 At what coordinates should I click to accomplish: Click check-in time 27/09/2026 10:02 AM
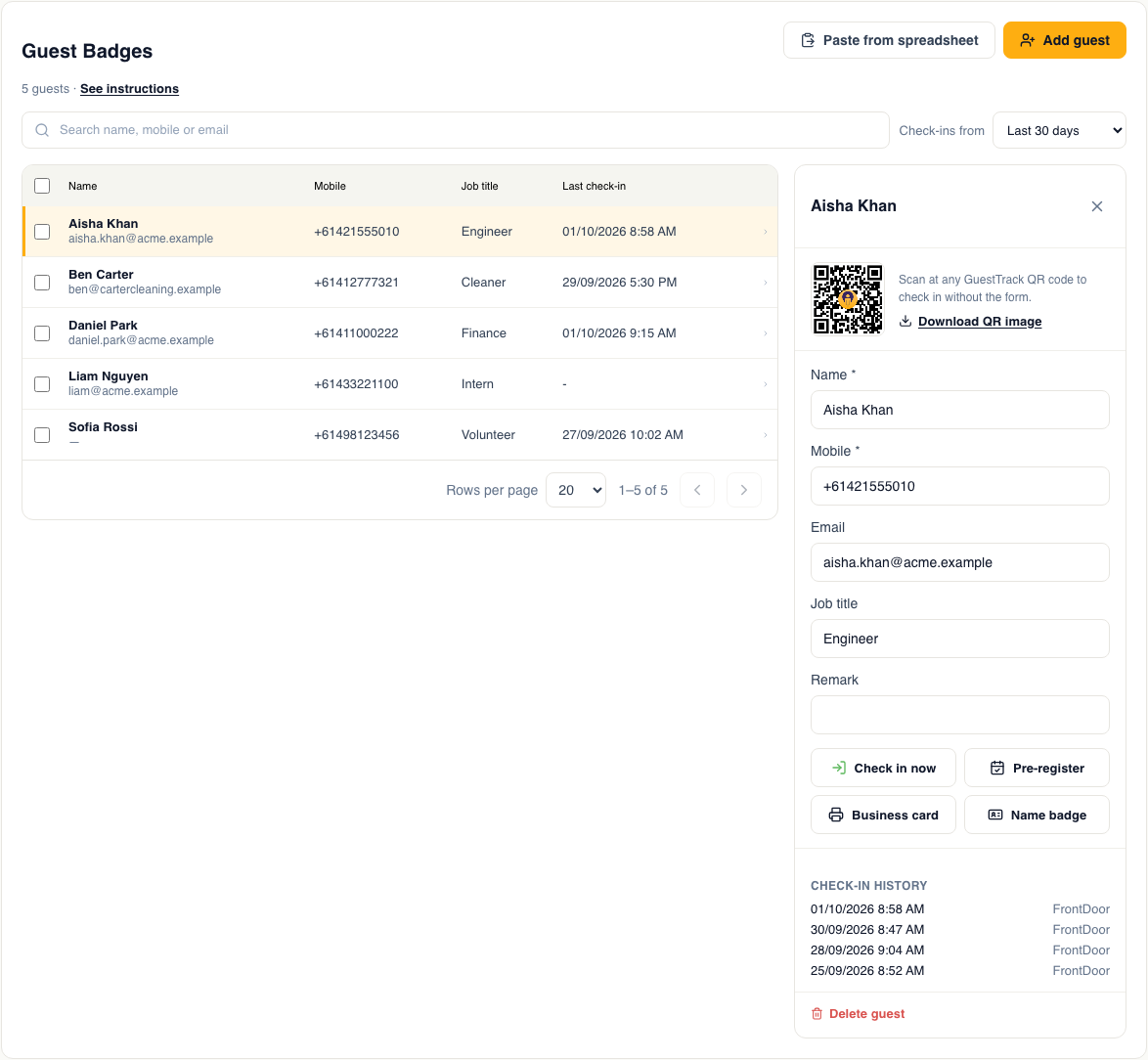tap(622, 435)
